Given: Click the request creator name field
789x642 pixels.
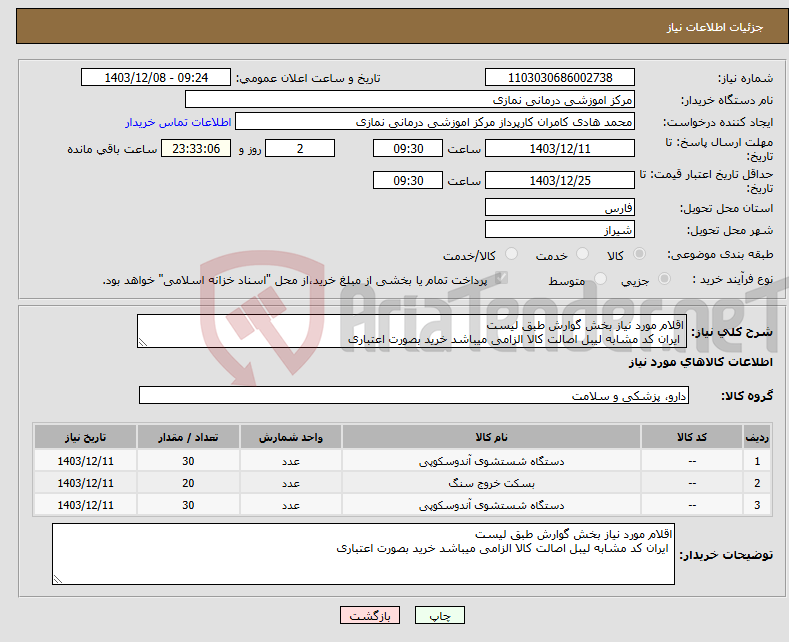Looking at the screenshot, I should pos(435,122).
